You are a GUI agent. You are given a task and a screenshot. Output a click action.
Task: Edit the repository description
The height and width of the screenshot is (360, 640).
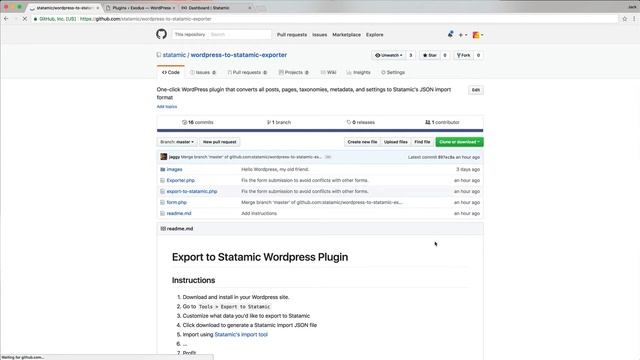click(476, 90)
